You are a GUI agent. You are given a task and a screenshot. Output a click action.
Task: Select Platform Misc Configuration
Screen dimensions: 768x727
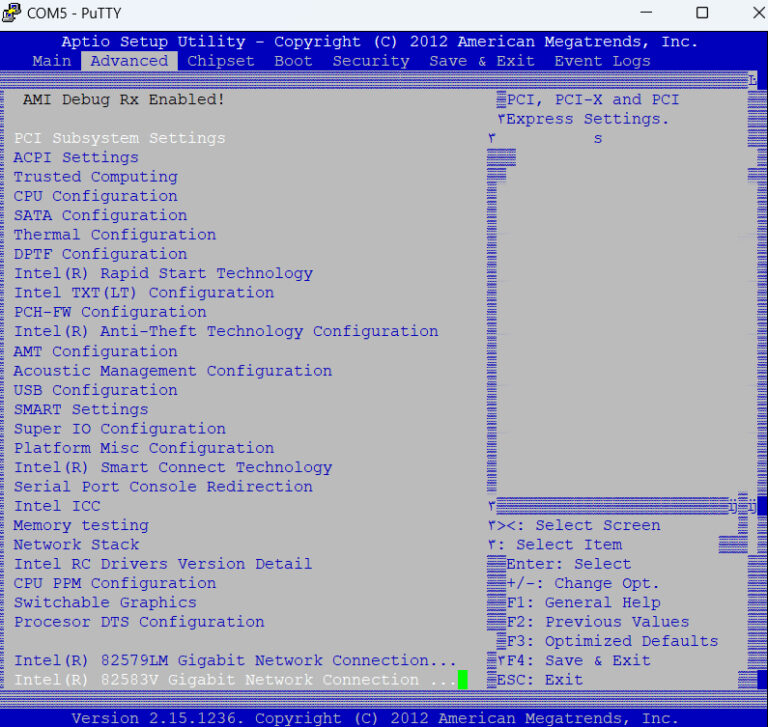144,448
